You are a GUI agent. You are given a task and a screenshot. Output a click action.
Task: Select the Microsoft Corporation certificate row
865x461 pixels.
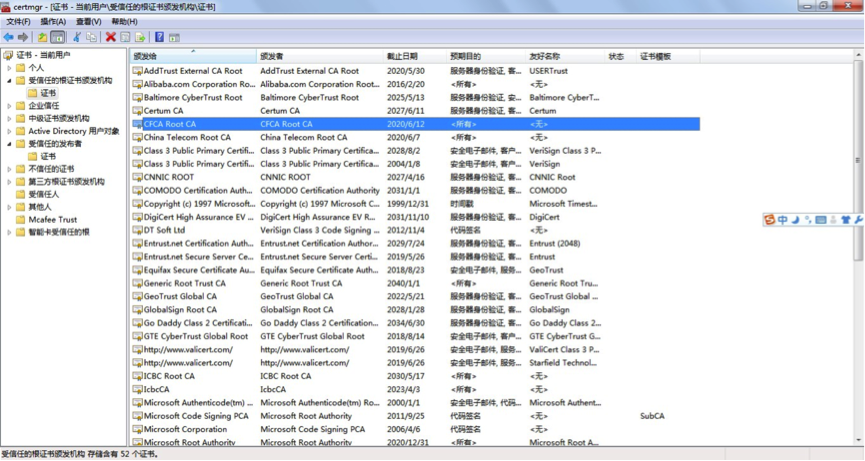(416, 429)
